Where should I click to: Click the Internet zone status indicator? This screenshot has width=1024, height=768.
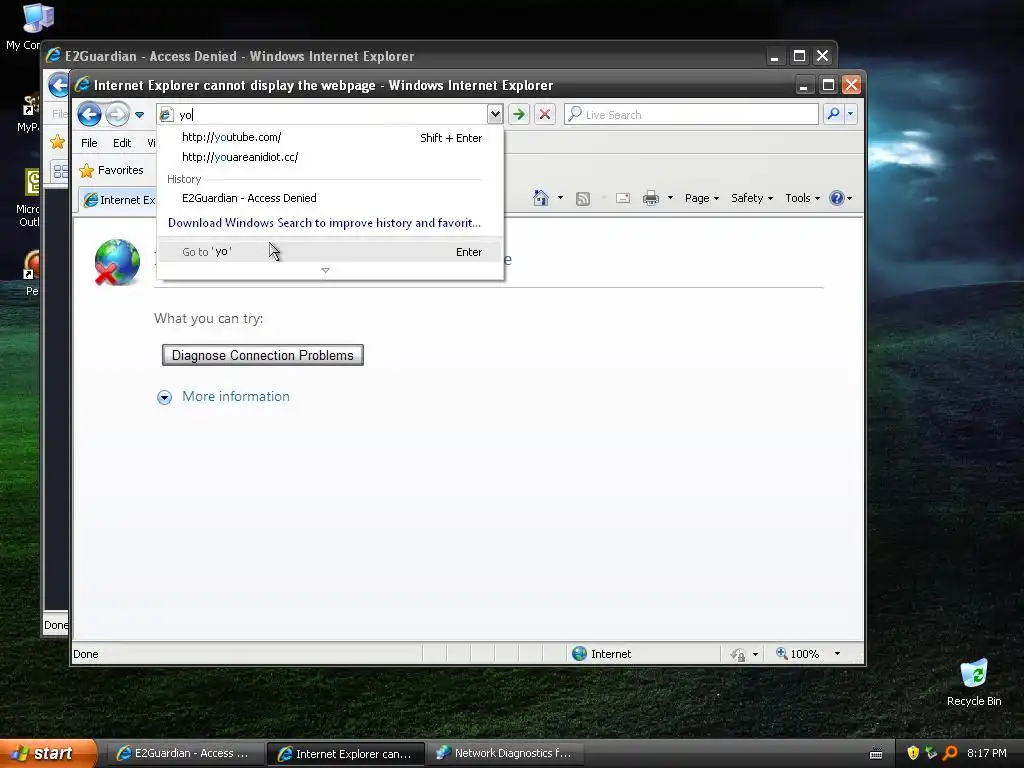(601, 654)
